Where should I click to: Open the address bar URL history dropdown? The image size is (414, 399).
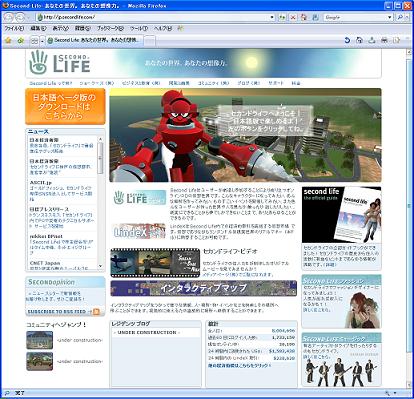click(272, 17)
